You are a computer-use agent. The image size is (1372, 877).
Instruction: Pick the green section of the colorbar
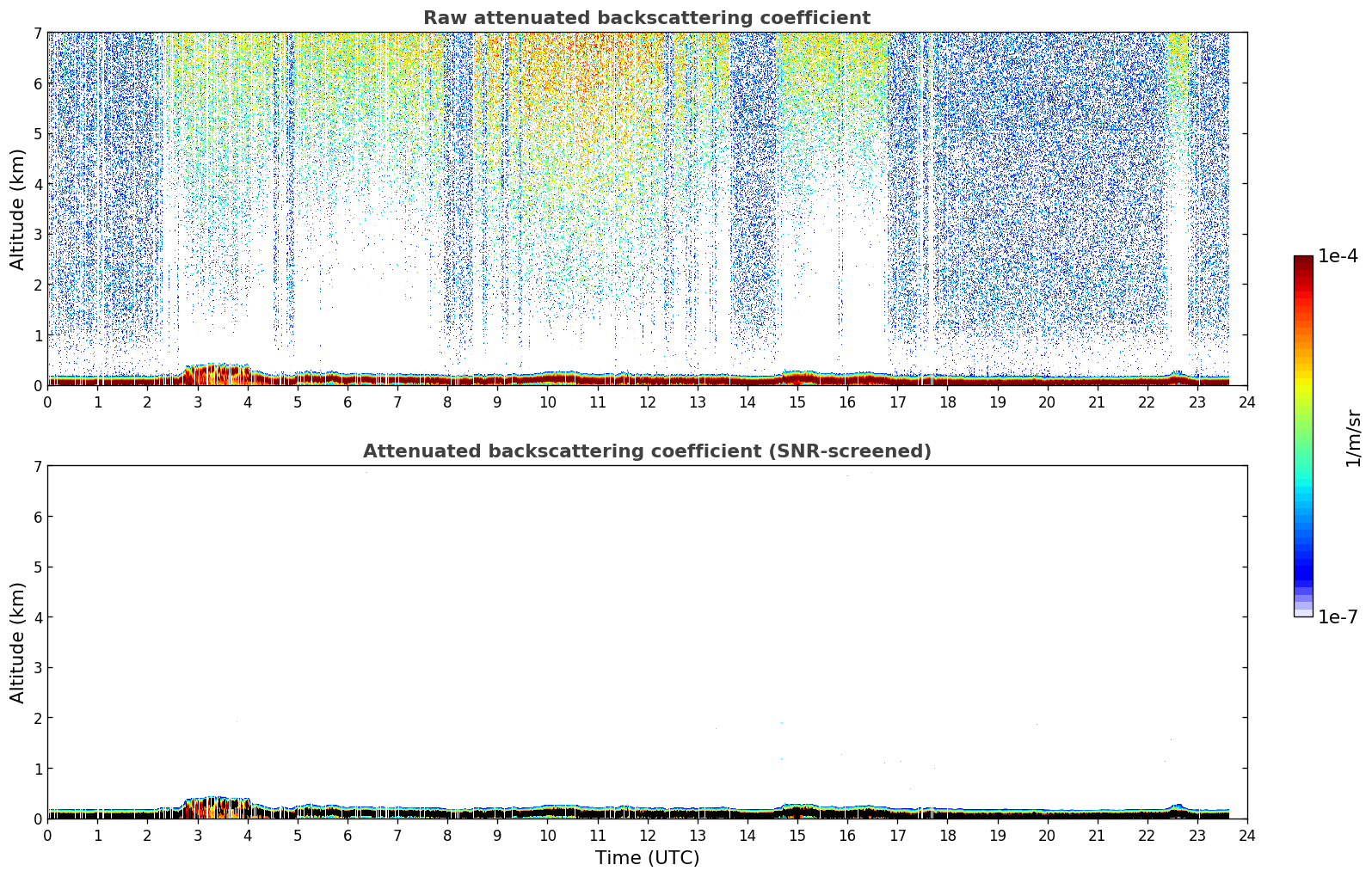coord(1302,430)
